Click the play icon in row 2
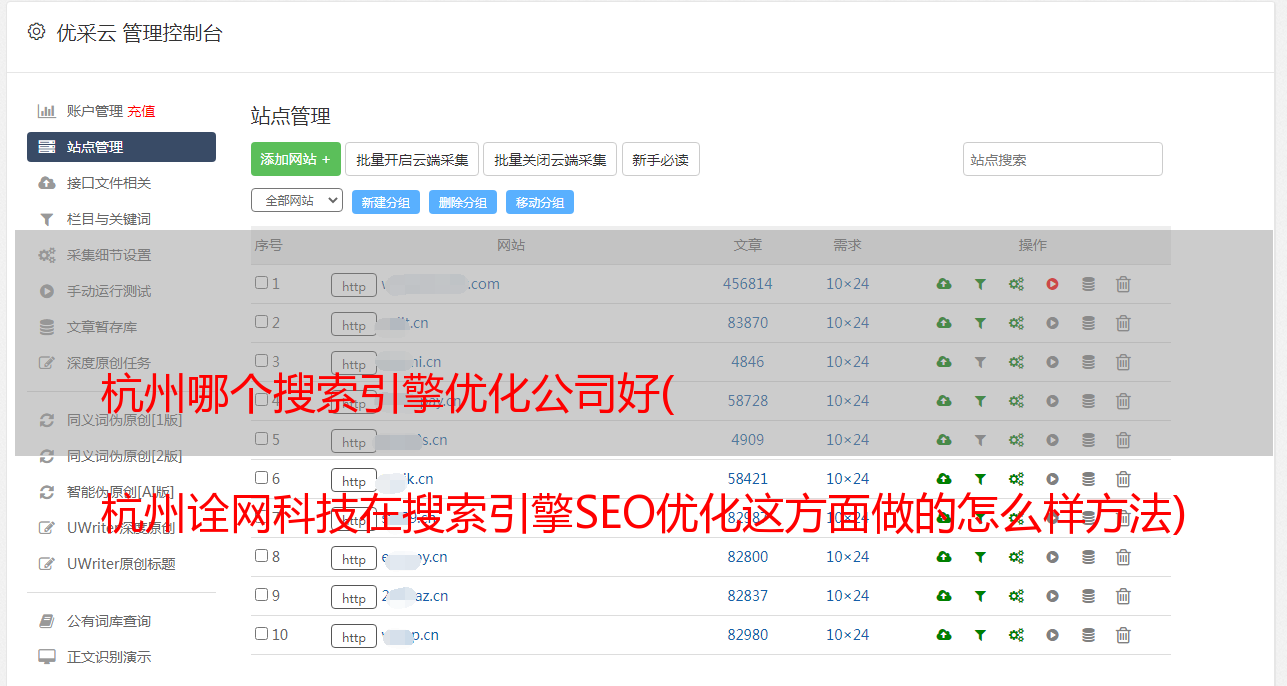This screenshot has width=1287, height=686. 1052,323
